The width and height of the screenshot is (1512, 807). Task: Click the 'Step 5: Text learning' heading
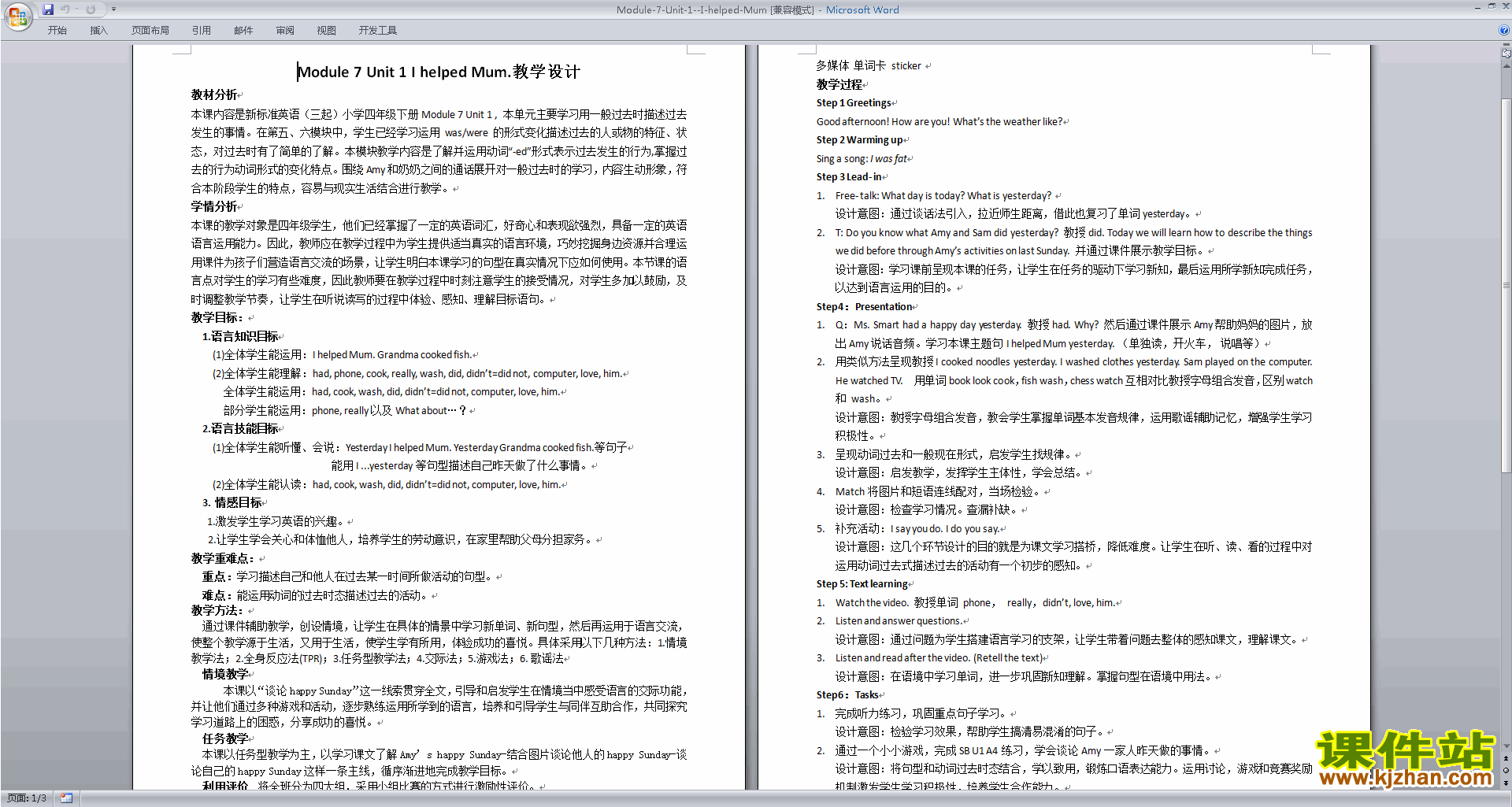tap(862, 584)
